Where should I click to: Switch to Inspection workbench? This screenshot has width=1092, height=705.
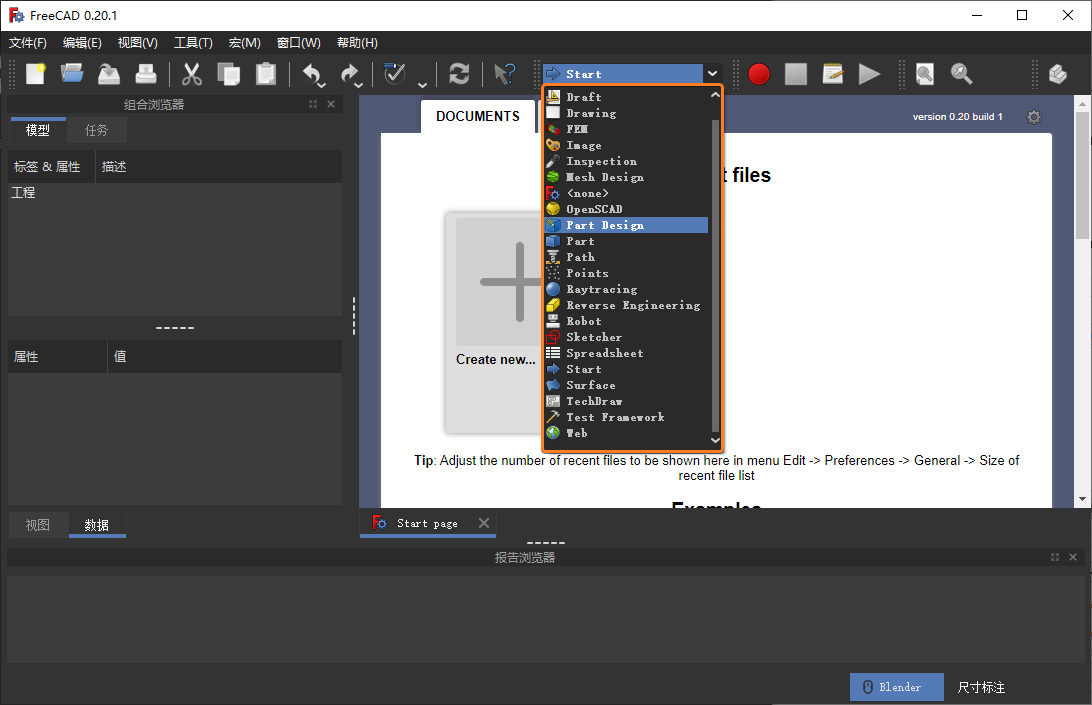tap(626, 161)
